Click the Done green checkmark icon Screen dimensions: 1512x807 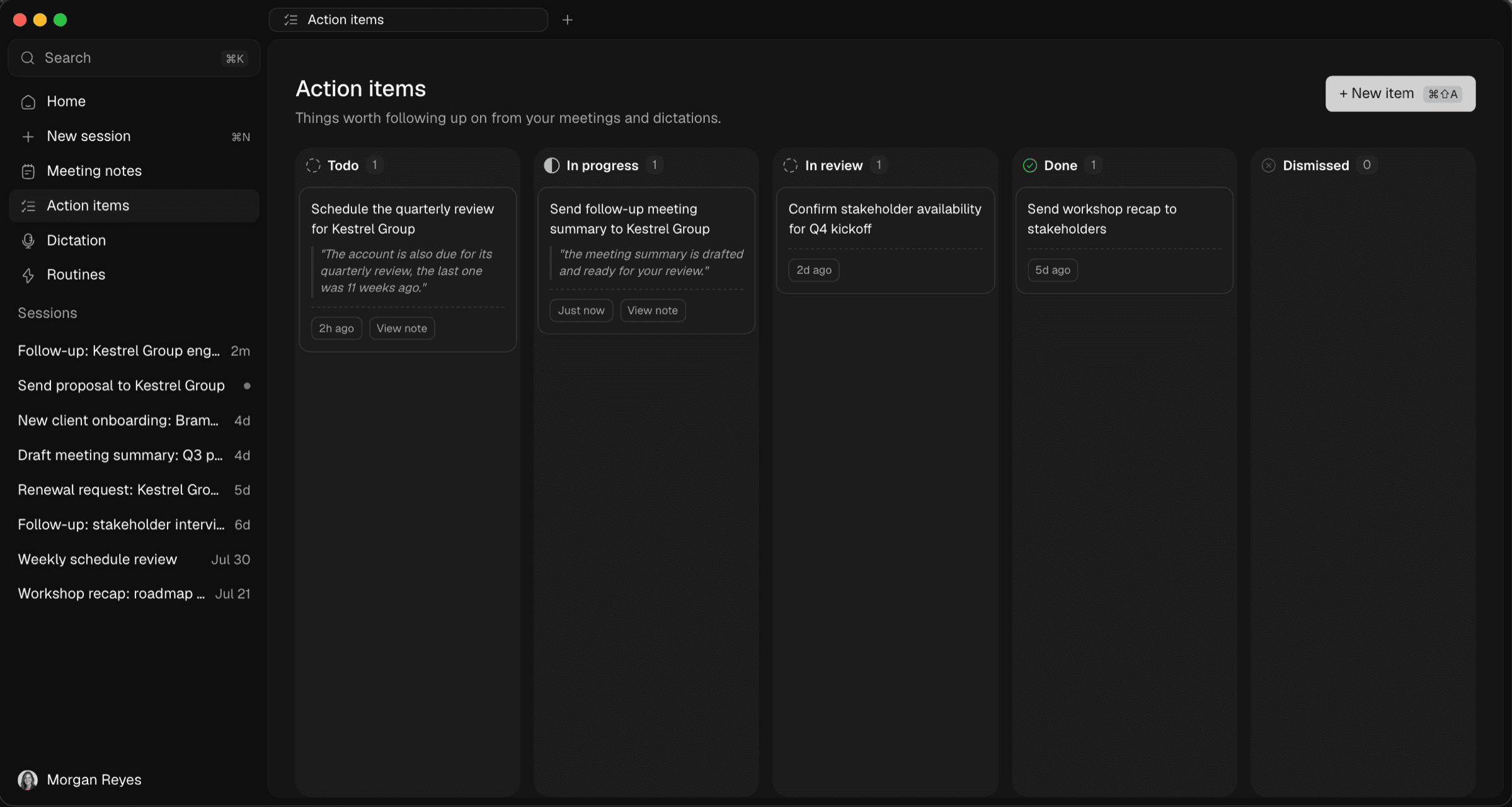tap(1029, 166)
